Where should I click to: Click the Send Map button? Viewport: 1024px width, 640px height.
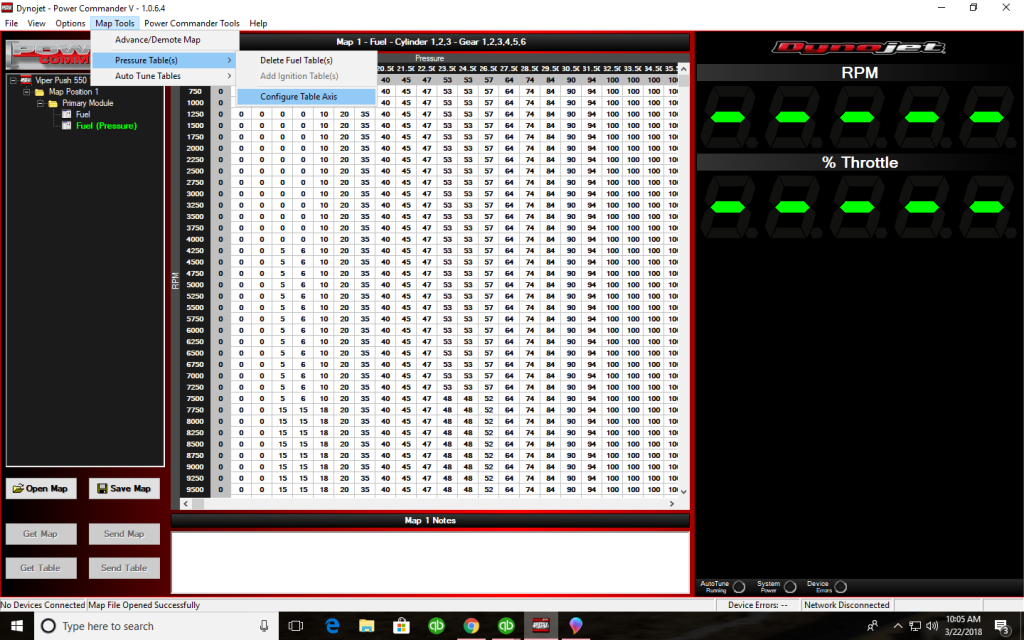124,534
